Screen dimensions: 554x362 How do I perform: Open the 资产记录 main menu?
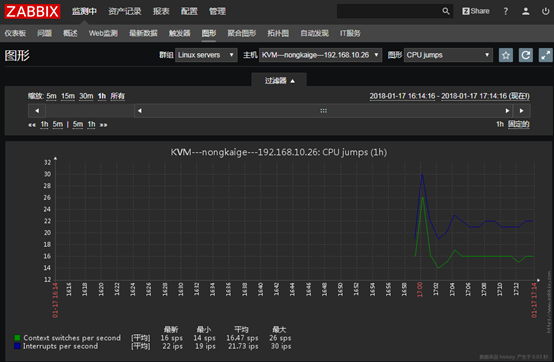[125, 11]
